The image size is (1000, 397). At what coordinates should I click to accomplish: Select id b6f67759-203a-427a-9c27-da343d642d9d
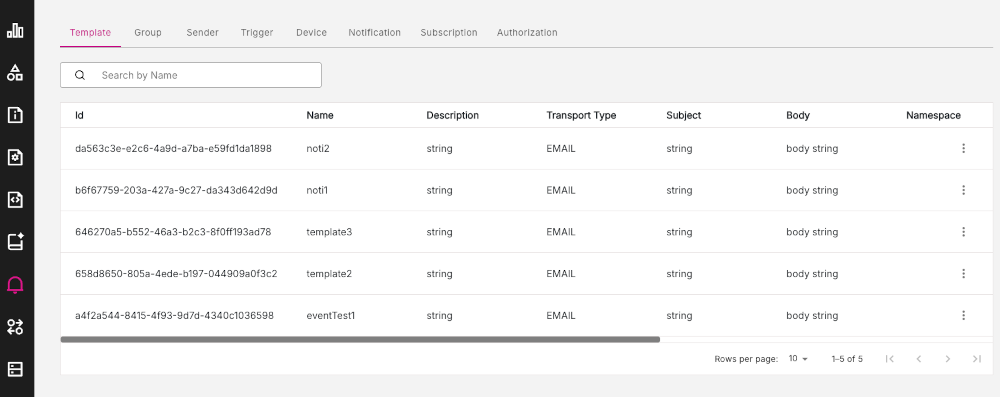[x=176, y=190]
